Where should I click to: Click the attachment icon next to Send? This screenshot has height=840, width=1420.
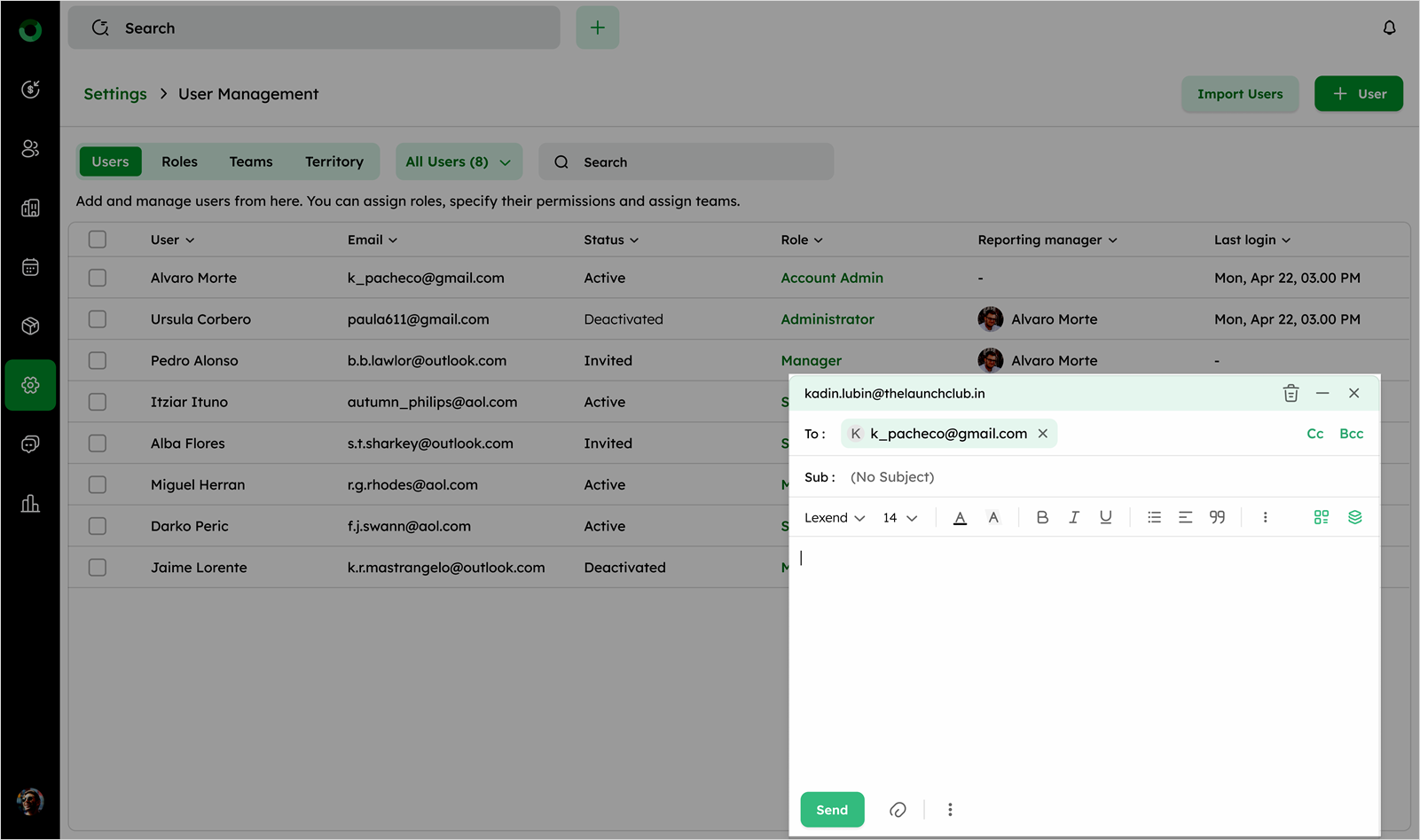coord(898,810)
